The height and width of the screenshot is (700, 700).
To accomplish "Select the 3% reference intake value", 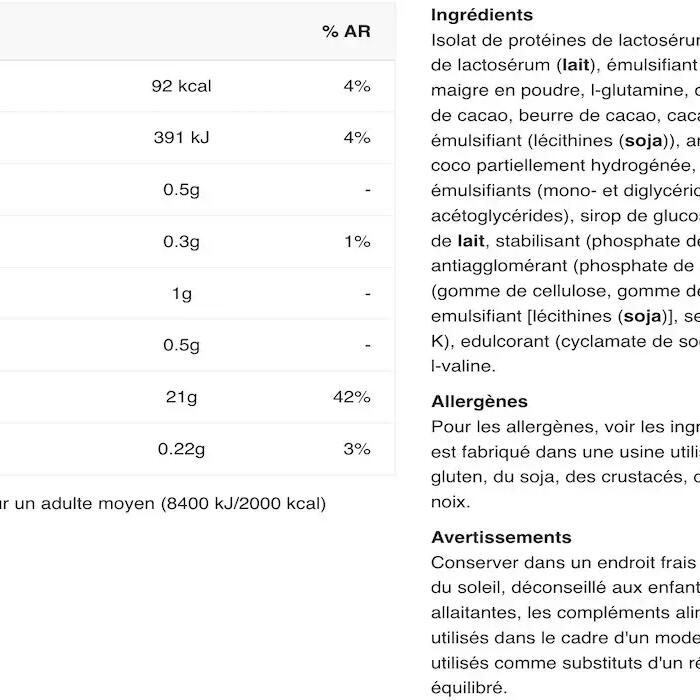I will click(356, 449).
